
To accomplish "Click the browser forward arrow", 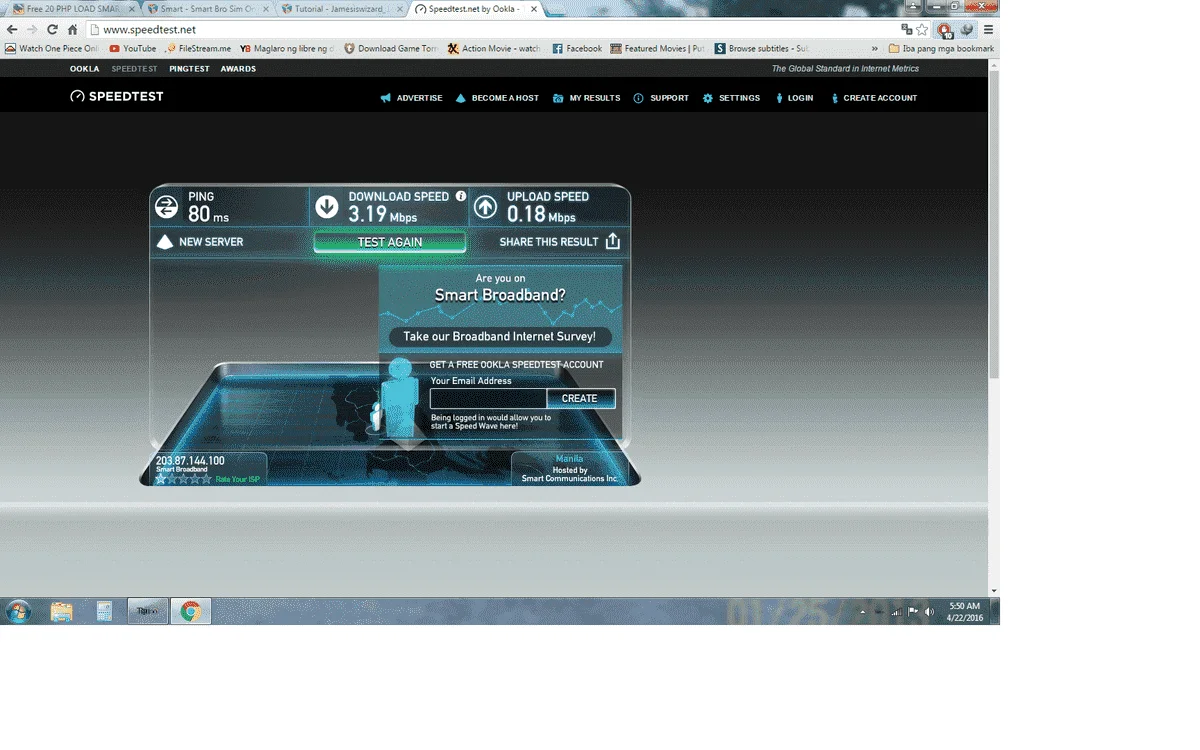I will click(x=32, y=30).
